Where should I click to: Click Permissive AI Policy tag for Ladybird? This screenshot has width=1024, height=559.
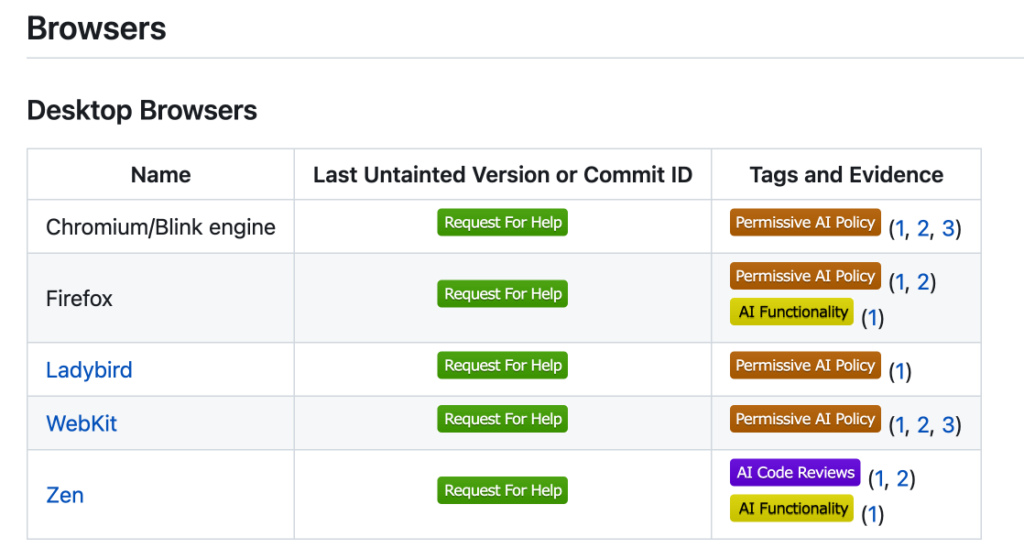point(805,366)
